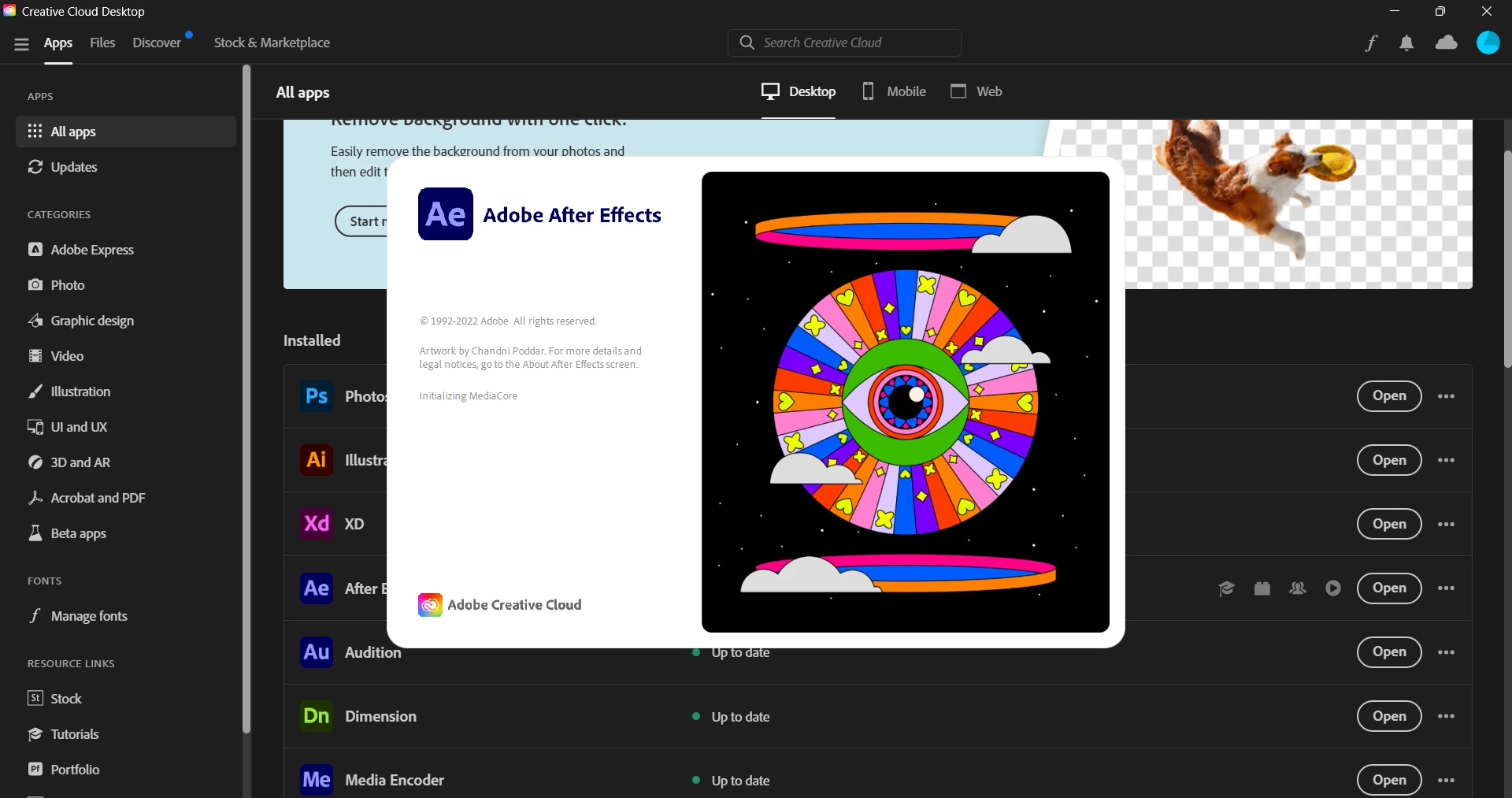
Task: Switch to the Files tab
Action: (102, 43)
